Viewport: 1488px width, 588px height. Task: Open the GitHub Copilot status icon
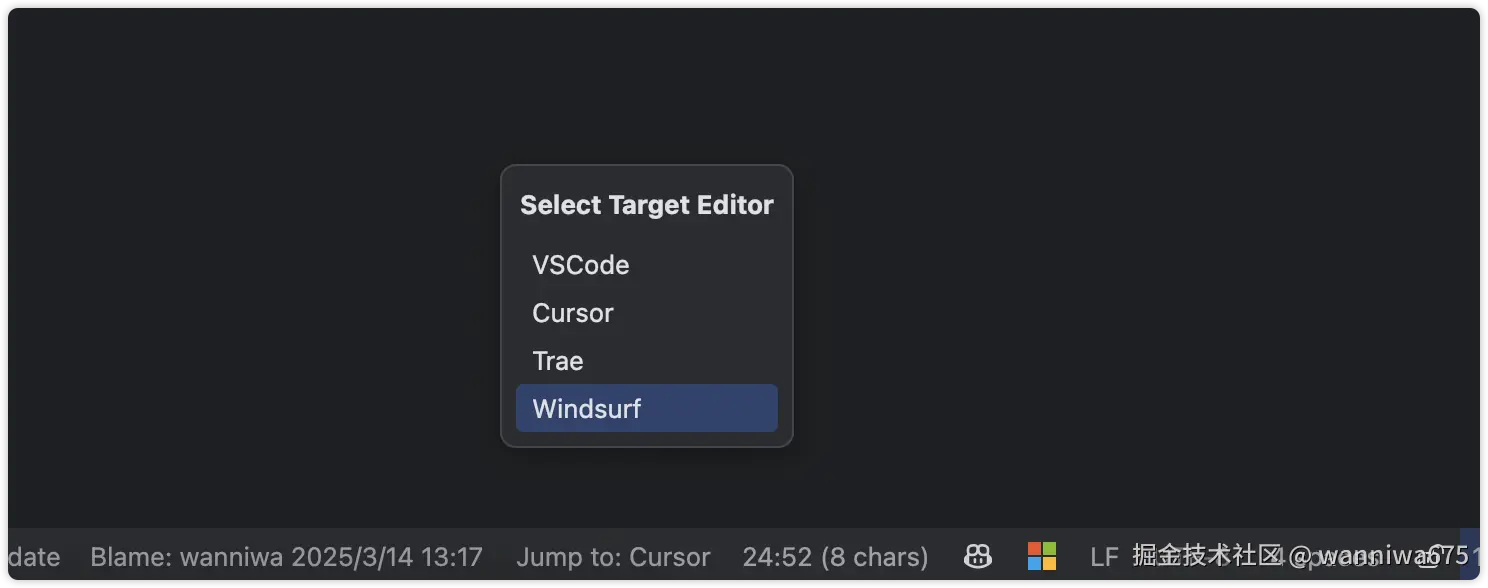[x=977, y=556]
